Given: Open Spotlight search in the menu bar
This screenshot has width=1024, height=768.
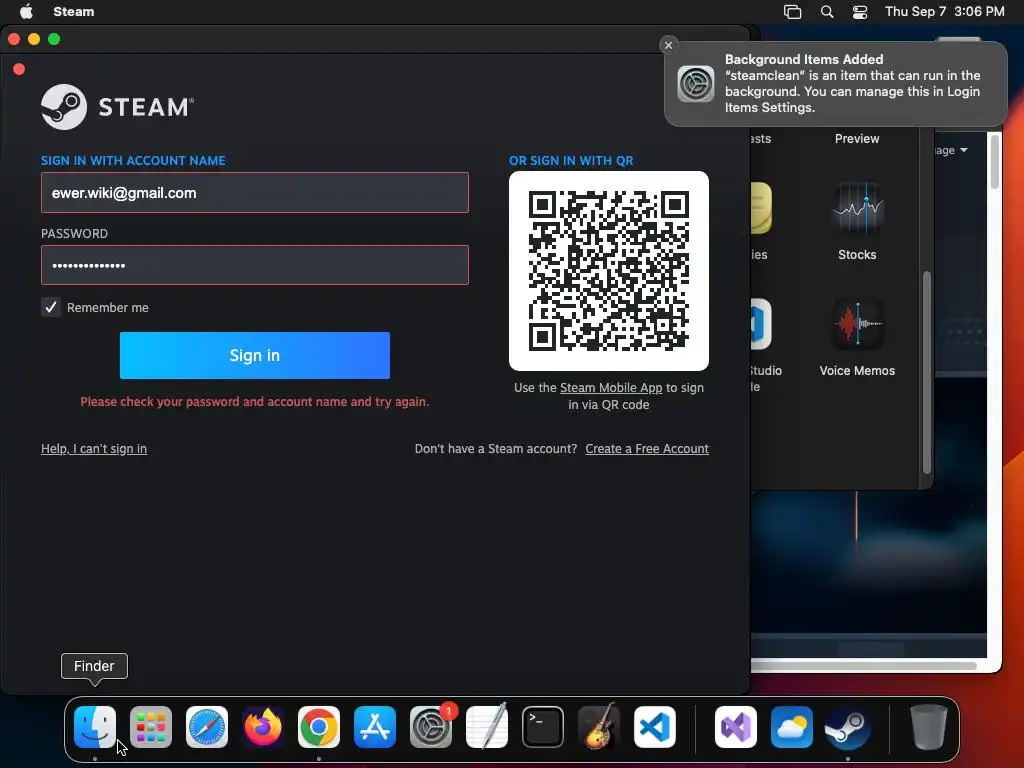Looking at the screenshot, I should coord(827,12).
